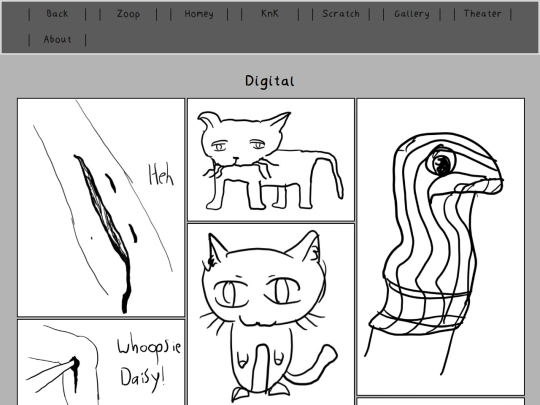Viewport: 540px width, 405px height.
Task: Open the KnK section
Action: coord(270,14)
